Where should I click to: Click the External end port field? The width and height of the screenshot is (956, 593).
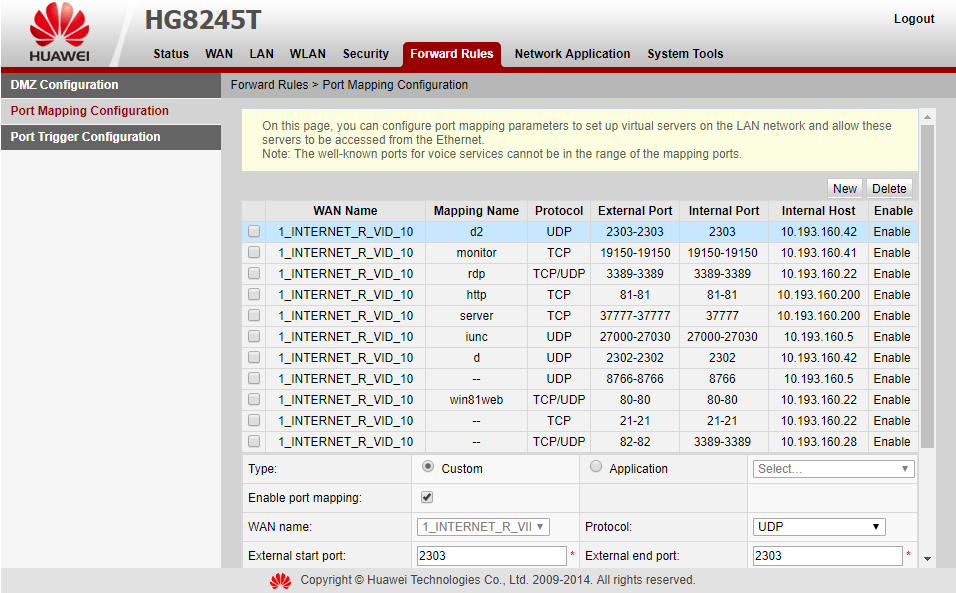click(x=827, y=556)
